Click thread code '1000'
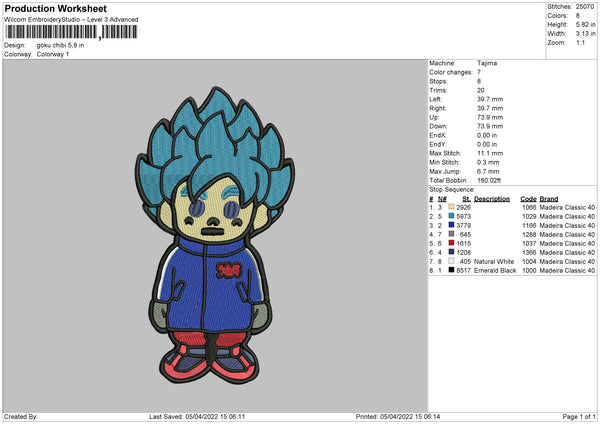The width and height of the screenshot is (600, 424). click(x=529, y=270)
